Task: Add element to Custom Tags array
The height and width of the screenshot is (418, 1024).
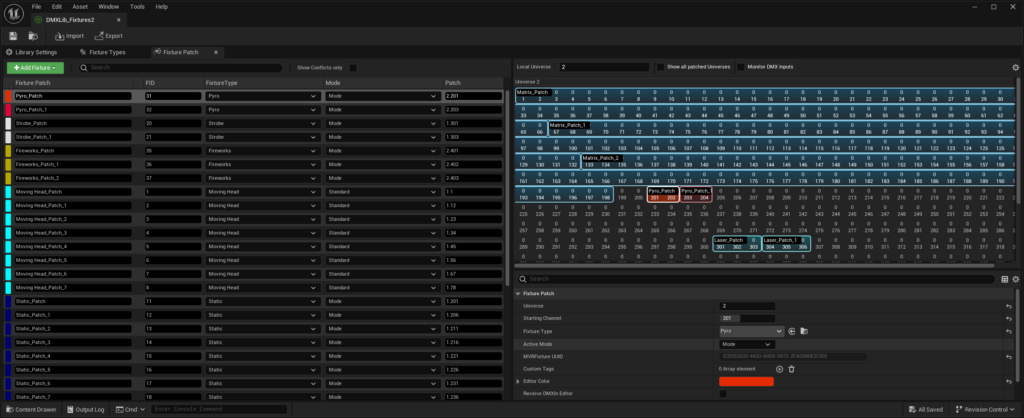Action: pyautogui.click(x=779, y=369)
